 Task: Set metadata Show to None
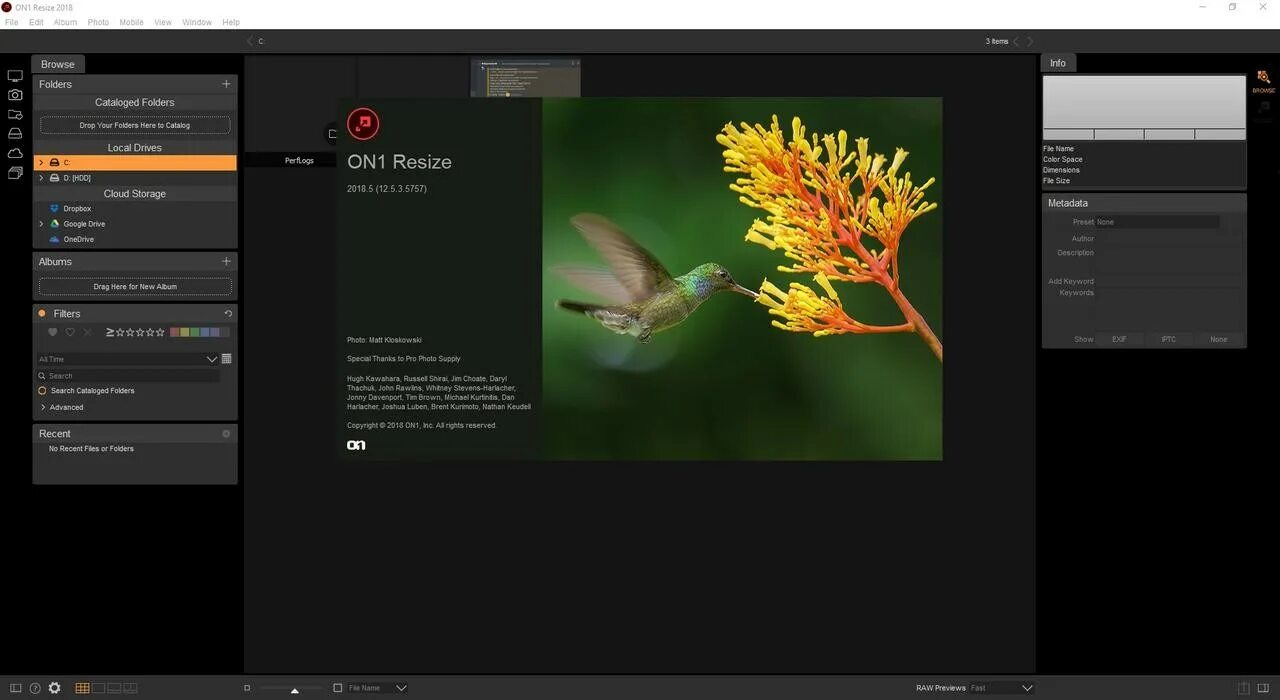[1218, 339]
